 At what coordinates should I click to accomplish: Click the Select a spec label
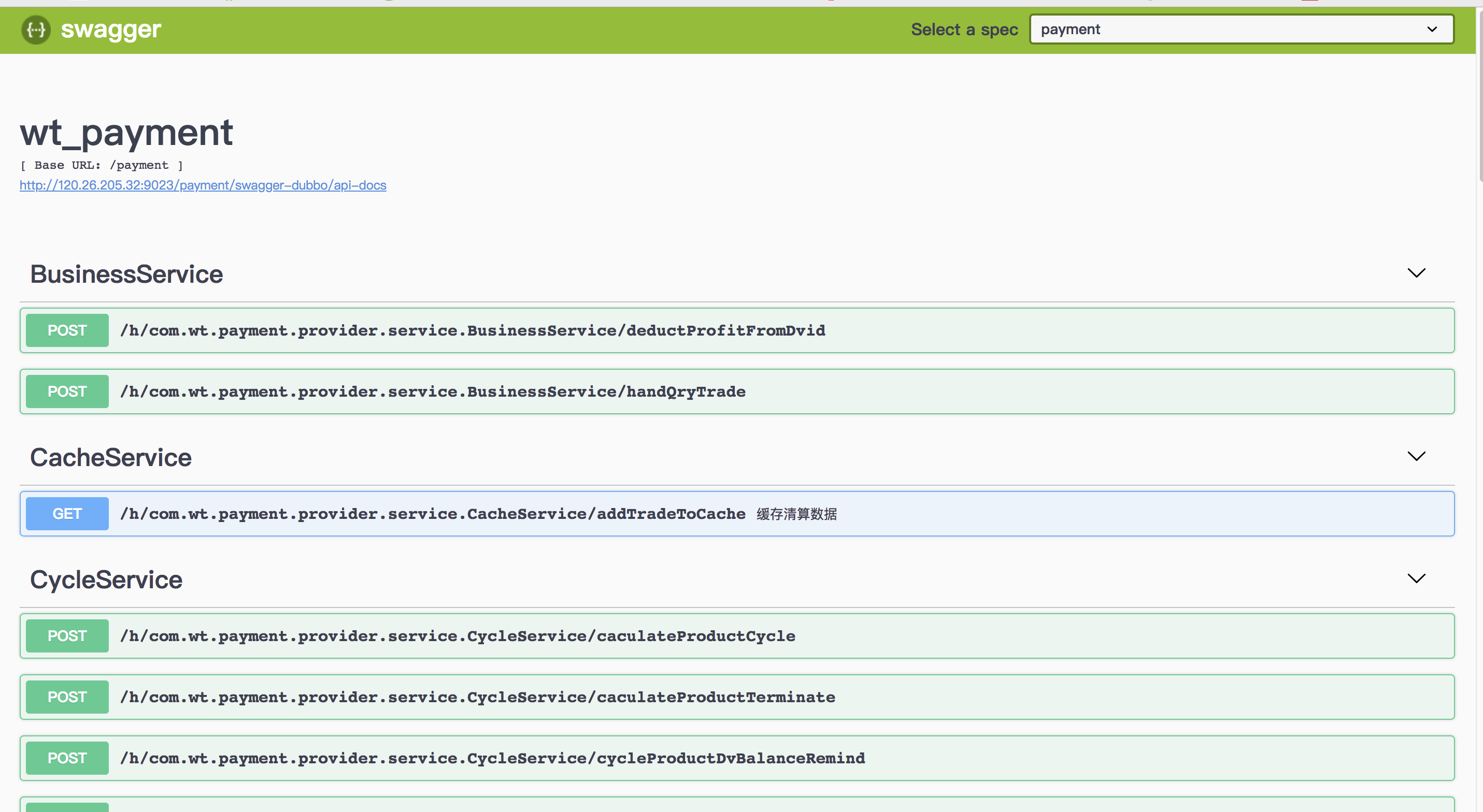(x=964, y=30)
